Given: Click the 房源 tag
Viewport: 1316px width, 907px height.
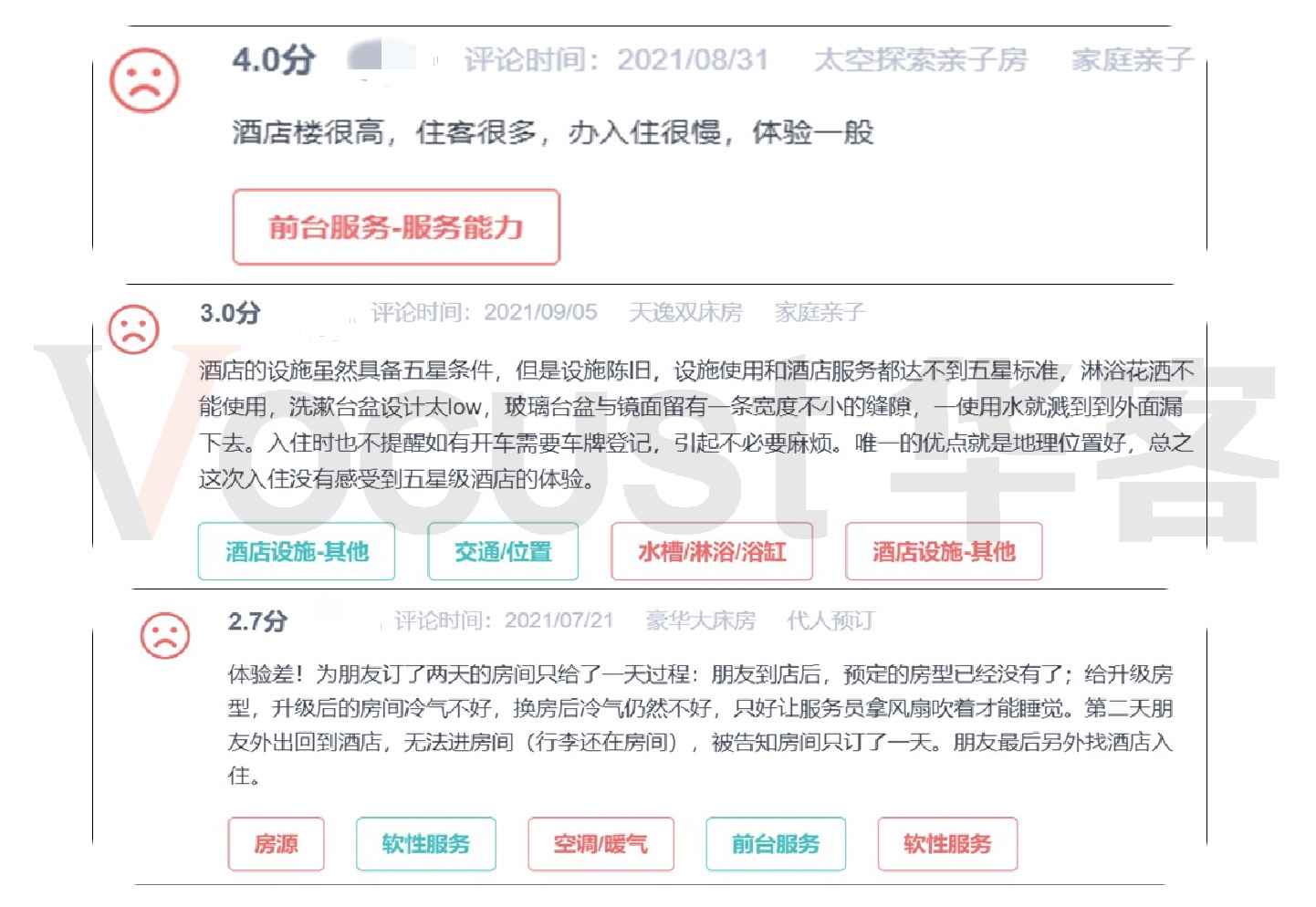Looking at the screenshot, I should point(276,844).
